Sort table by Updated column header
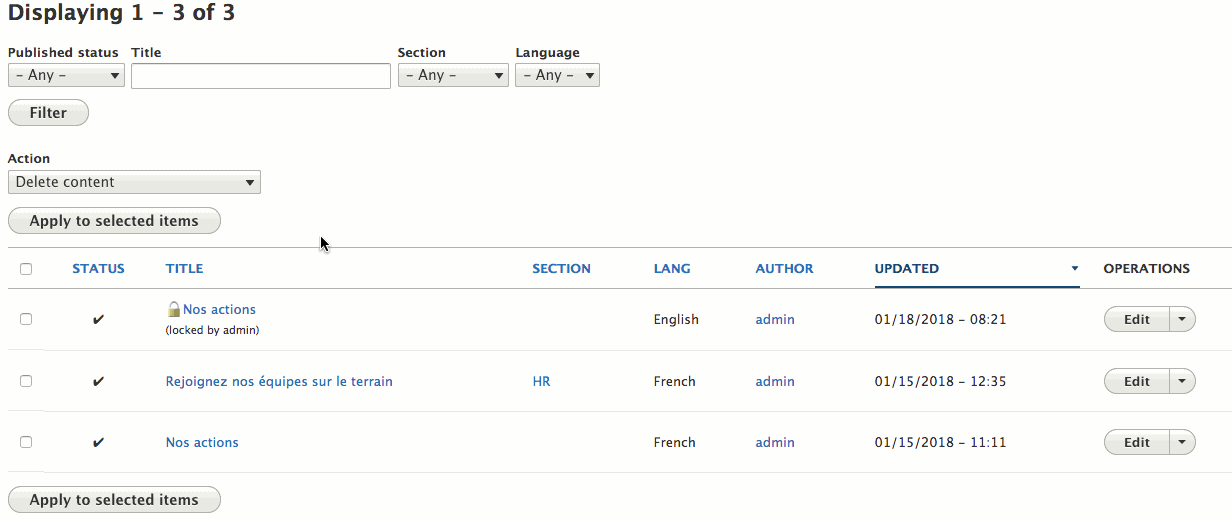 906,268
